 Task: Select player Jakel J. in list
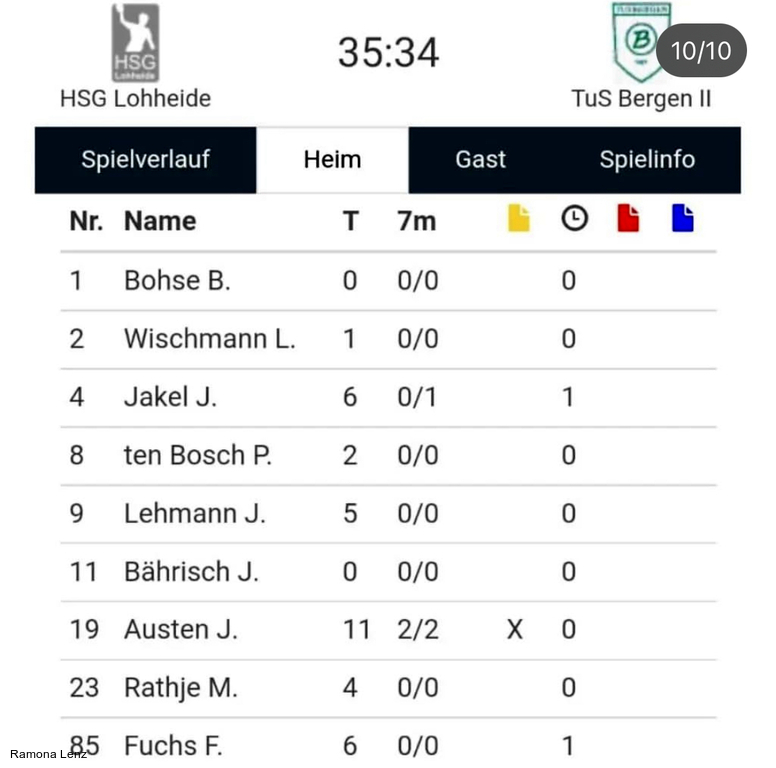(170, 397)
